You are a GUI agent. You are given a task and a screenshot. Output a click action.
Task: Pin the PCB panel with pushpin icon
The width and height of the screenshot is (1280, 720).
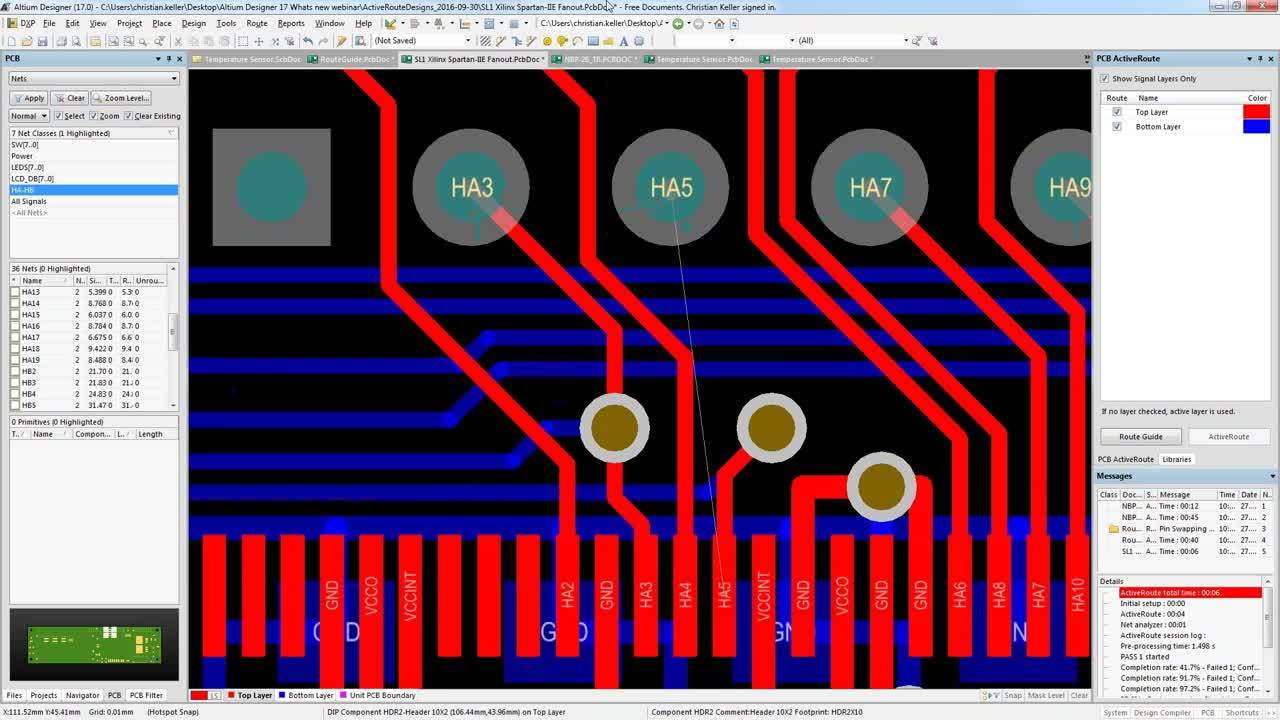click(x=169, y=59)
